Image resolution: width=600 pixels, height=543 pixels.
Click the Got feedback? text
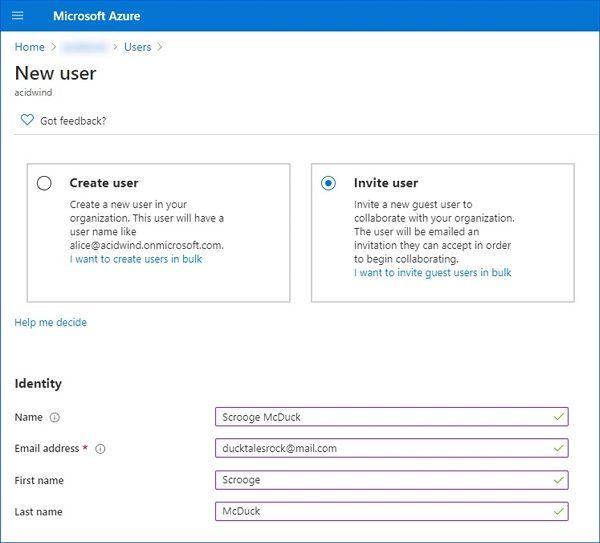73,121
